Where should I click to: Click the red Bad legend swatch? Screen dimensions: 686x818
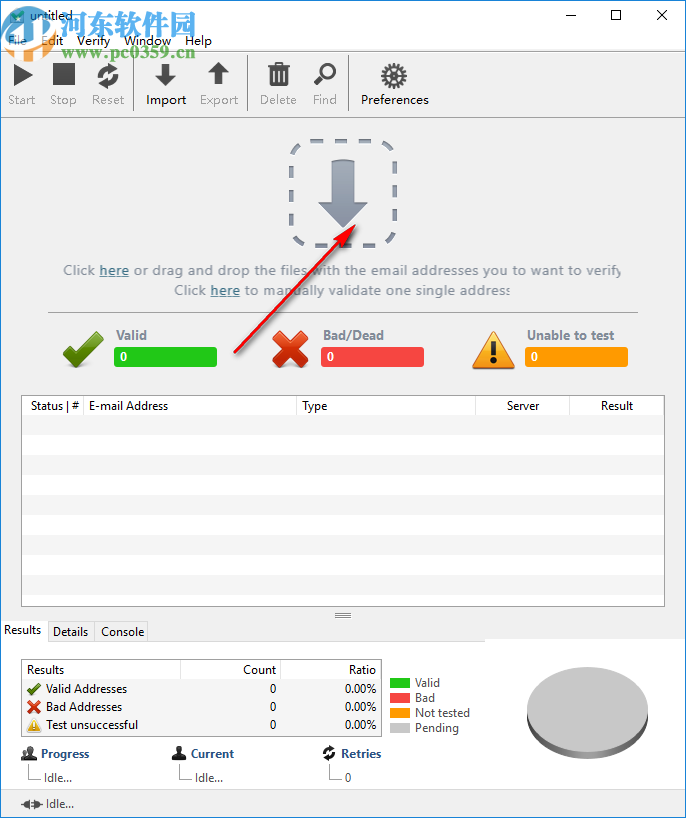(400, 698)
